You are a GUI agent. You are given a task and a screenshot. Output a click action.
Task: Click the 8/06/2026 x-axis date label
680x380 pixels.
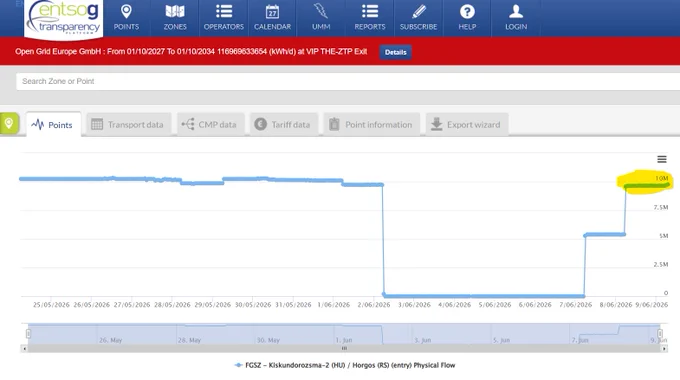616,305
